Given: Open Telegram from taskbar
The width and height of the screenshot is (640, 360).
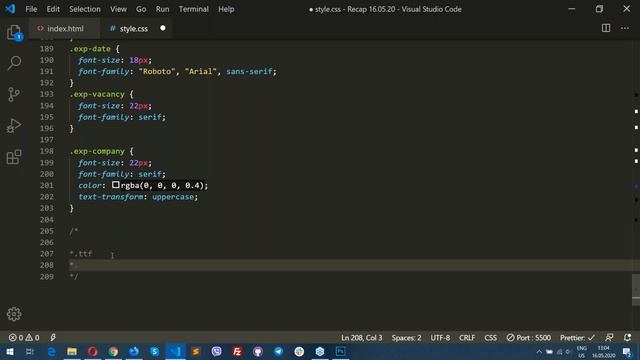Looking at the screenshot, I should [x=278, y=351].
